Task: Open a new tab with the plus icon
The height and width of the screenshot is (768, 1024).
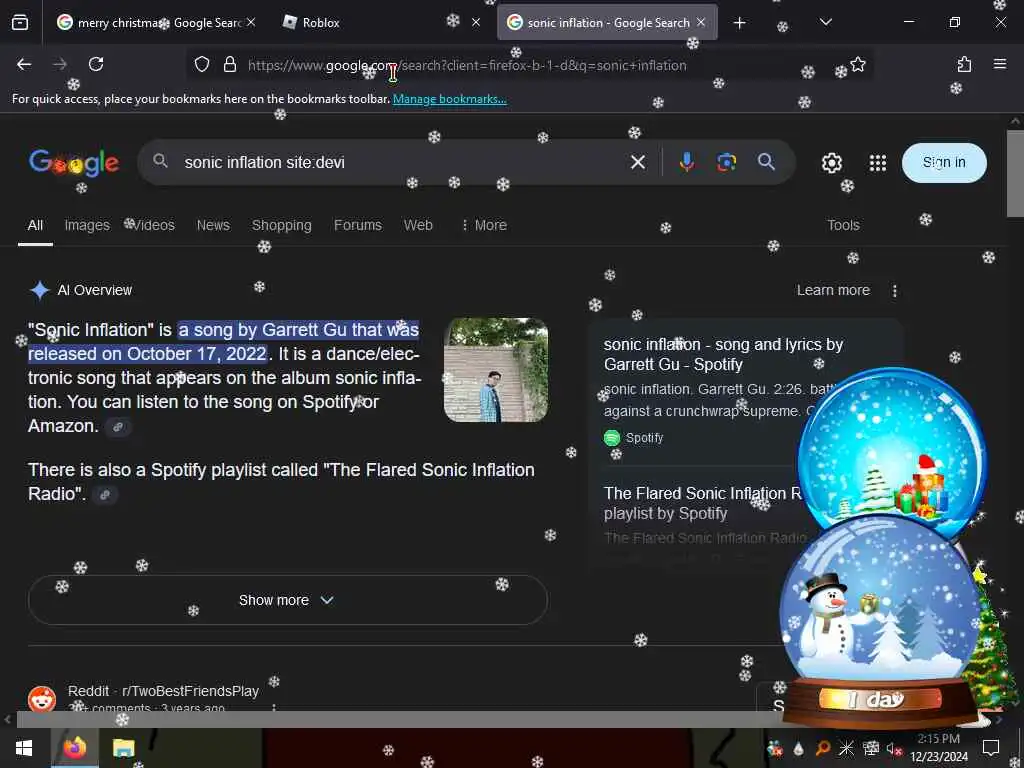Action: click(739, 23)
